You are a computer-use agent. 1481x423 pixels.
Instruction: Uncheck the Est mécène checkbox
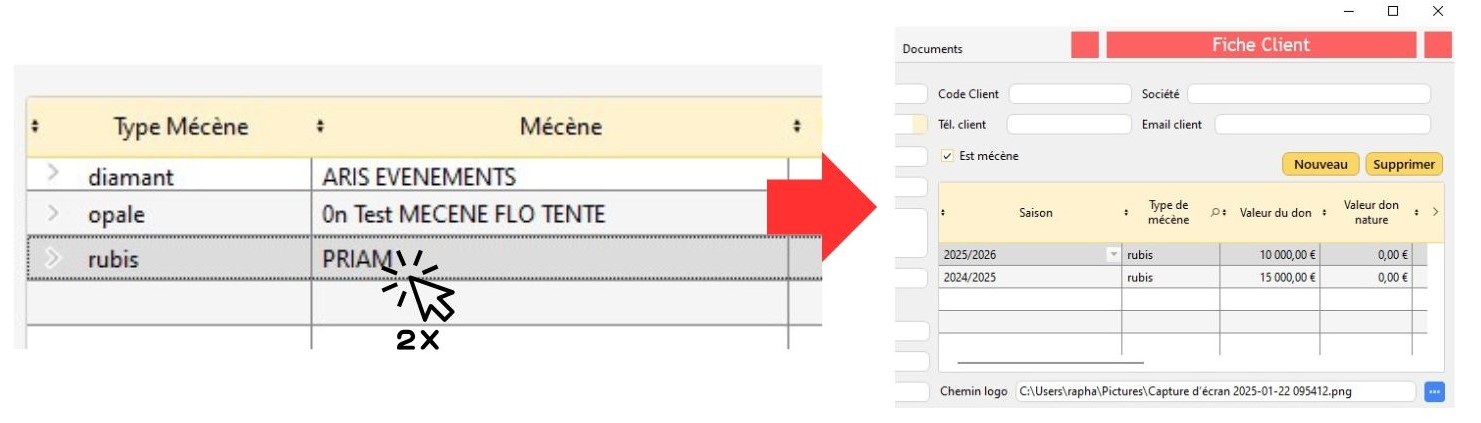tap(947, 157)
